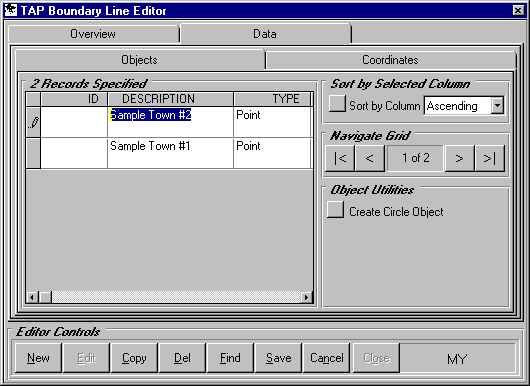This screenshot has width=530, height=386.
Task: Go to previous record in Navigate Grid
Action: (x=370, y=158)
